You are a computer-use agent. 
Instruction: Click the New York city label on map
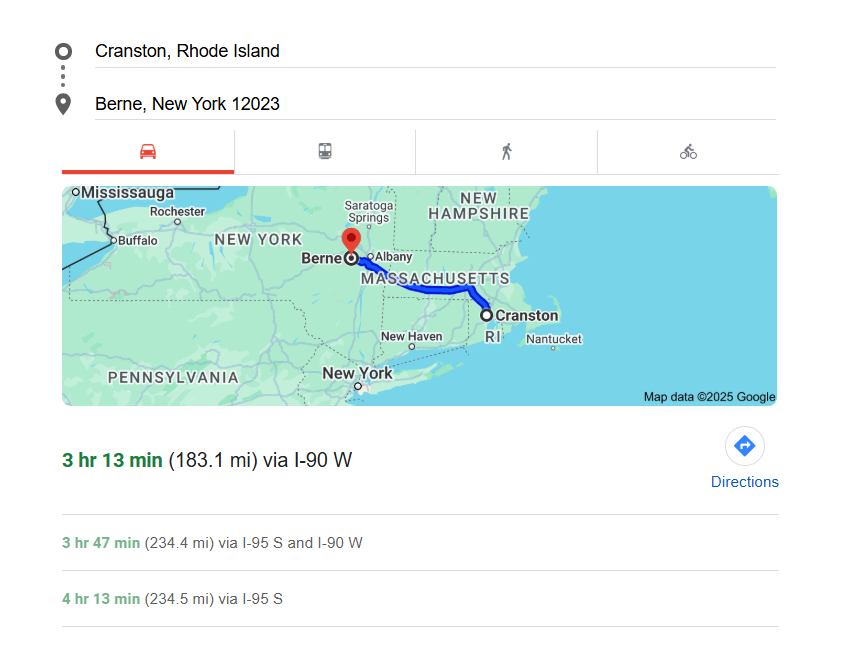click(357, 373)
